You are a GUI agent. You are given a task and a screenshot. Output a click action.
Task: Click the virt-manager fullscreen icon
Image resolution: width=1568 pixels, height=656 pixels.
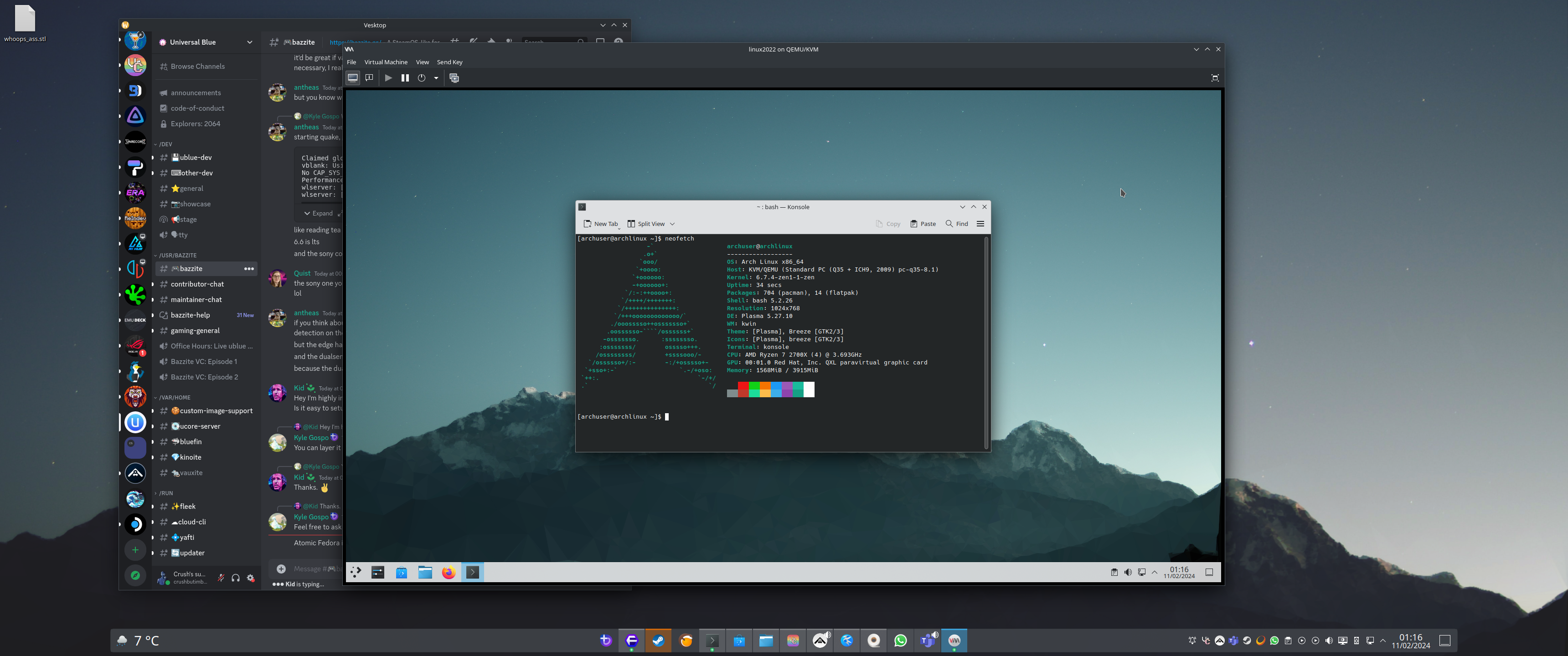(x=1214, y=78)
